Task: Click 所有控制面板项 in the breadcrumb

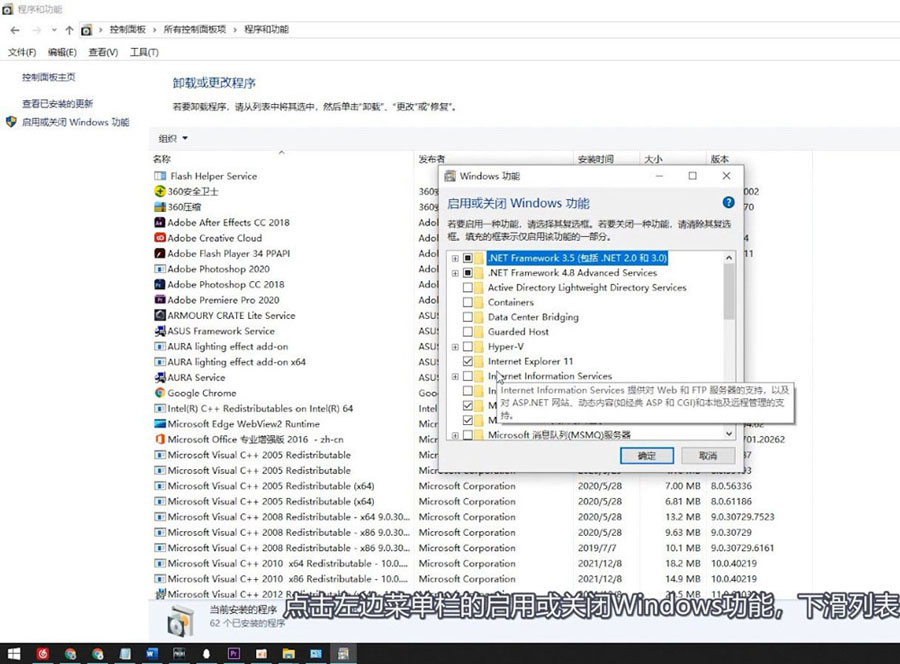Action: click(195, 30)
